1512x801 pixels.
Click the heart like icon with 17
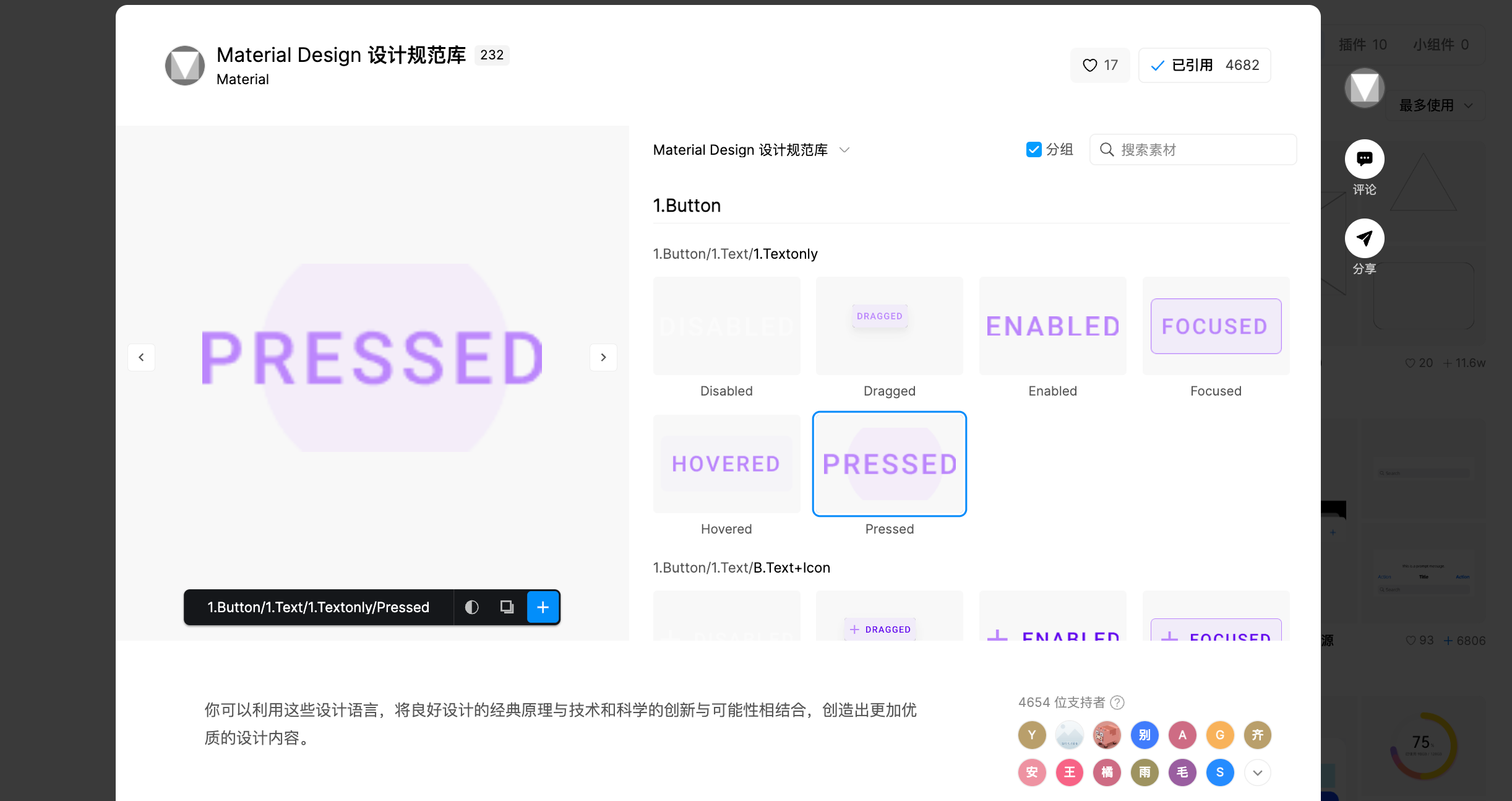pyautogui.click(x=1099, y=65)
